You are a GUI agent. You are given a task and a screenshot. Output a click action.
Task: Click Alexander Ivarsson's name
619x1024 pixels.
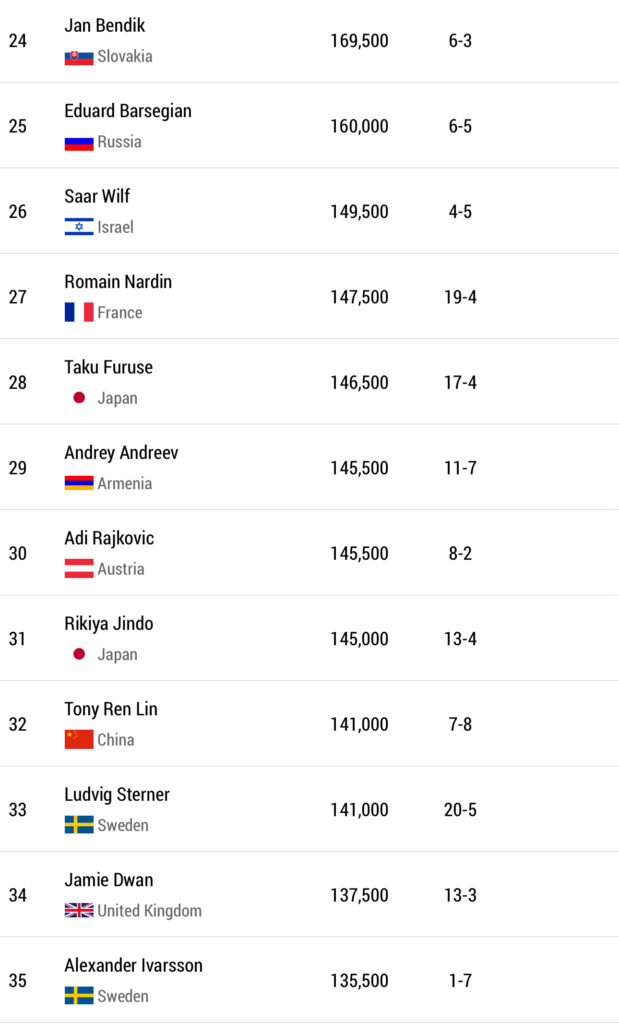click(x=133, y=966)
